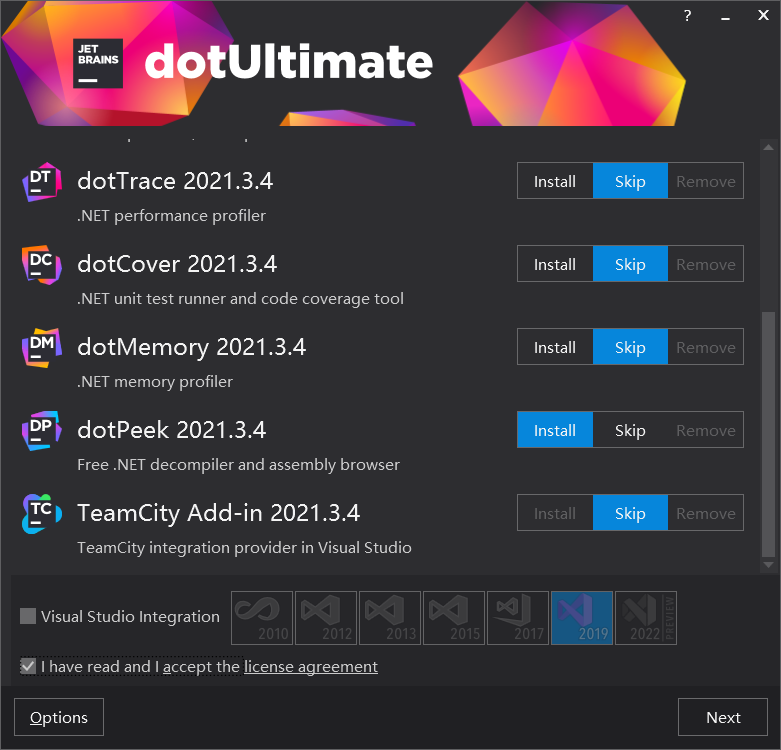Open the Options button
The width and height of the screenshot is (781, 750).
59,717
